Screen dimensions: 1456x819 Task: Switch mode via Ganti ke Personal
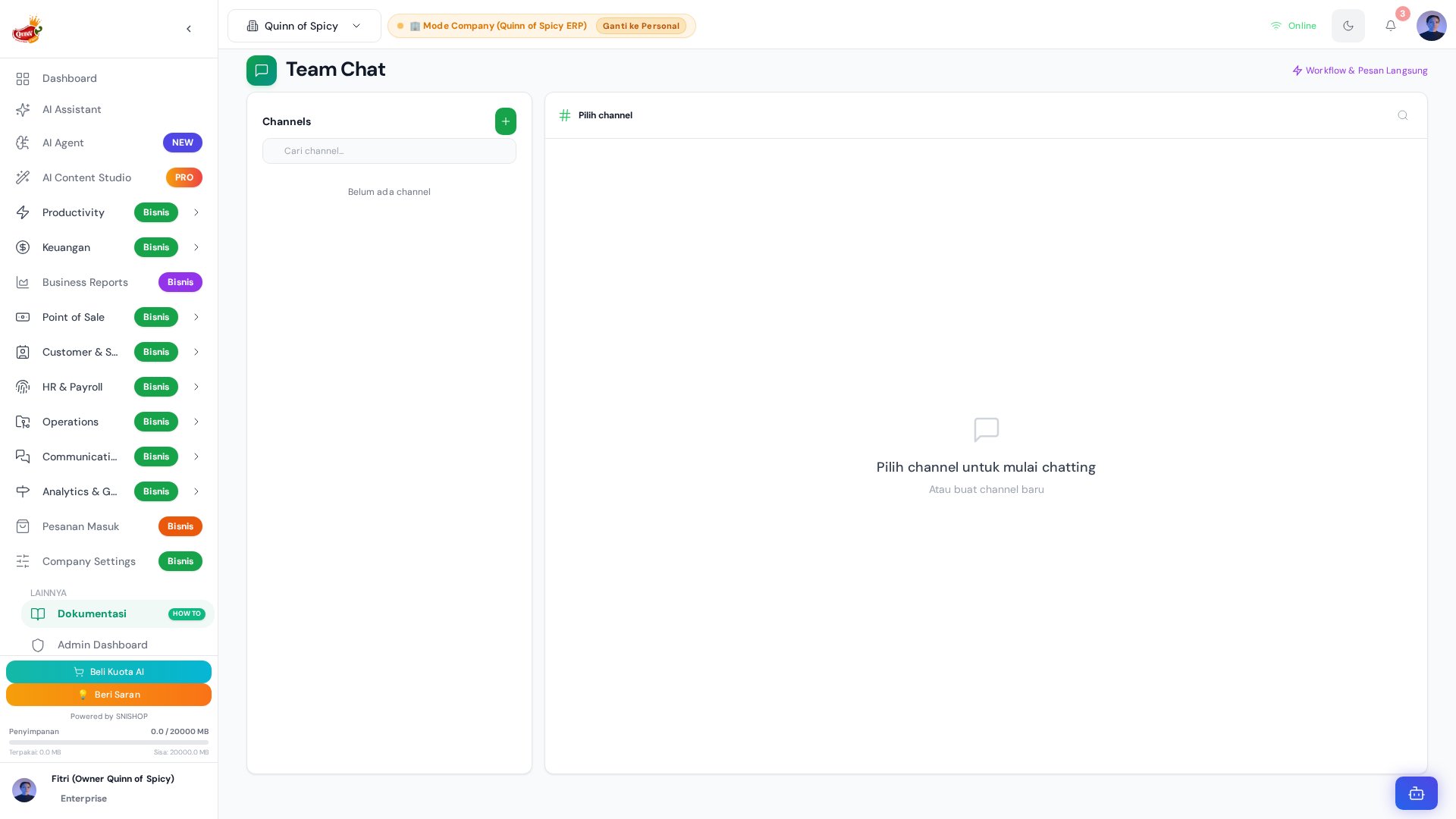(641, 26)
